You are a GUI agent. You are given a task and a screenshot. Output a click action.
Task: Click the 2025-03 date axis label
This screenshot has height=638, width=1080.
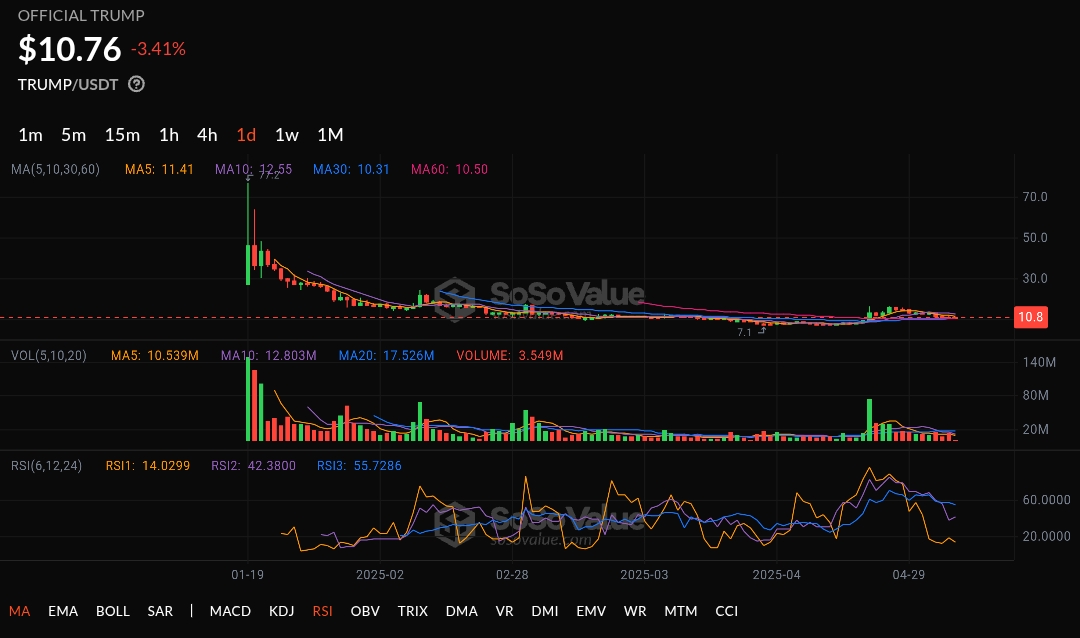(x=644, y=575)
